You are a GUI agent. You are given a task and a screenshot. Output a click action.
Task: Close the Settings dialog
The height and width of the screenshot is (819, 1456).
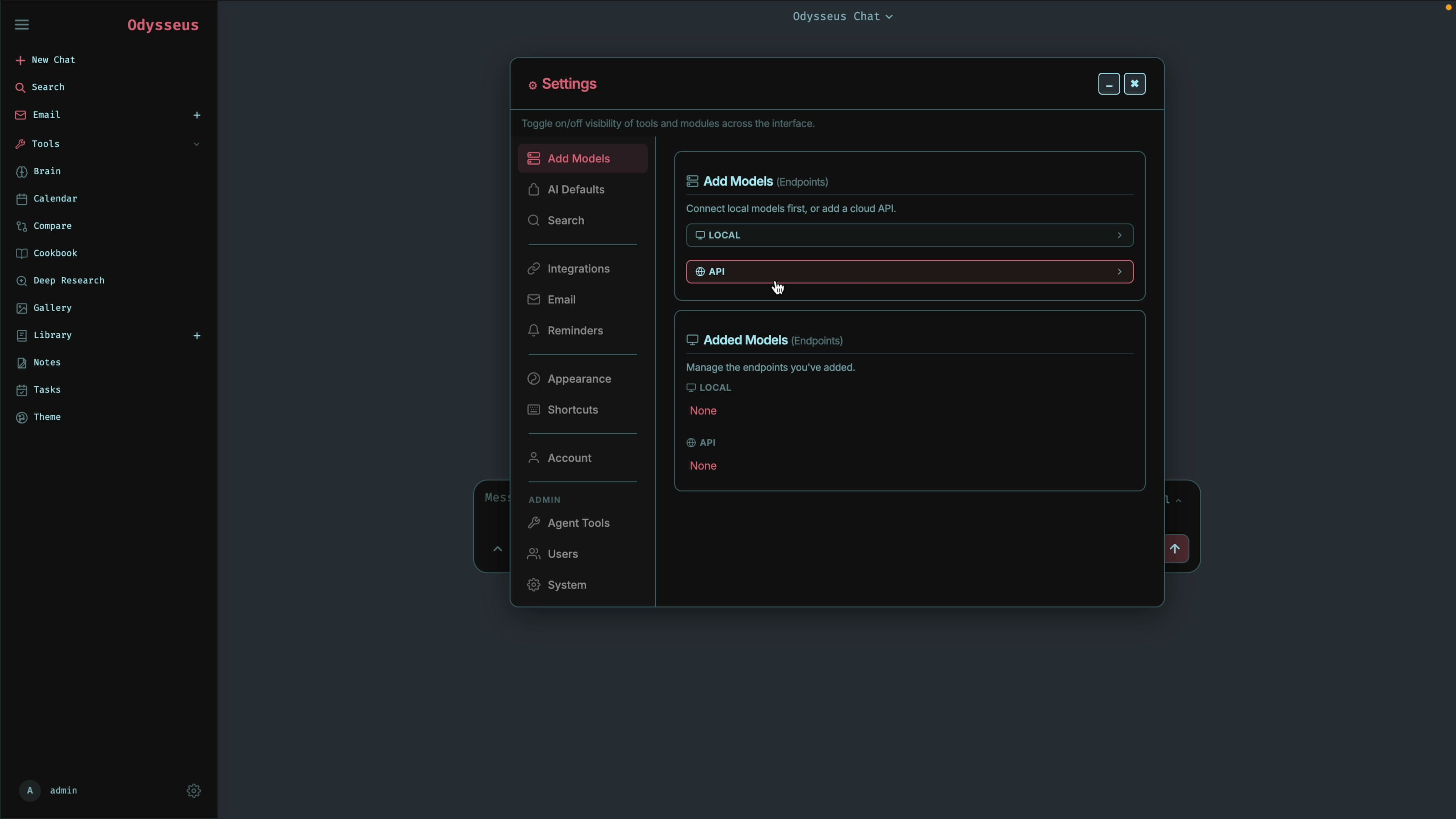click(x=1134, y=84)
